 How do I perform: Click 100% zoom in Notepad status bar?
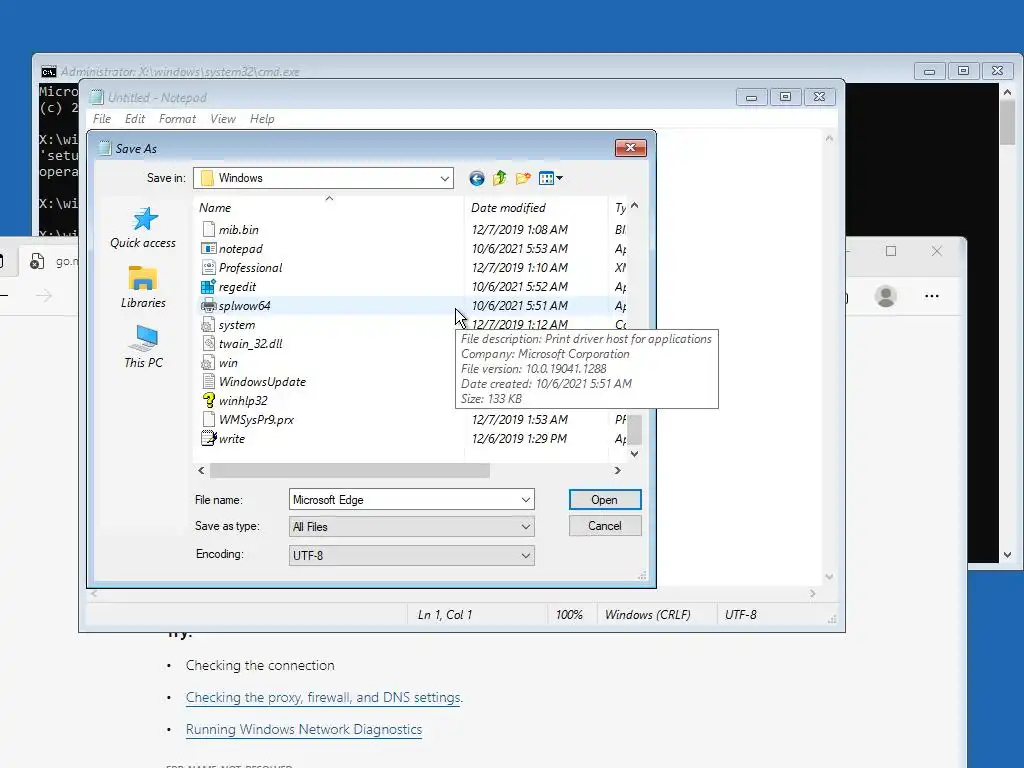click(x=569, y=615)
